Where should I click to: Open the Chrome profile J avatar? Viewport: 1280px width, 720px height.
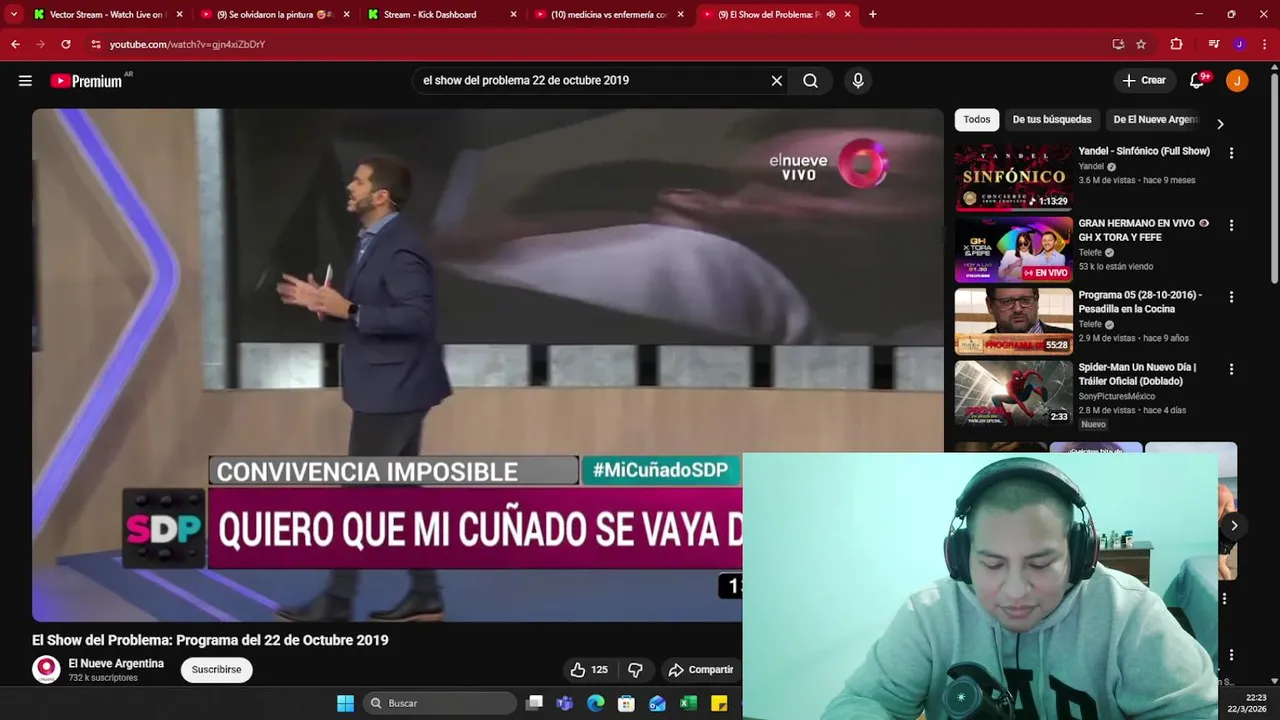pyautogui.click(x=1239, y=44)
